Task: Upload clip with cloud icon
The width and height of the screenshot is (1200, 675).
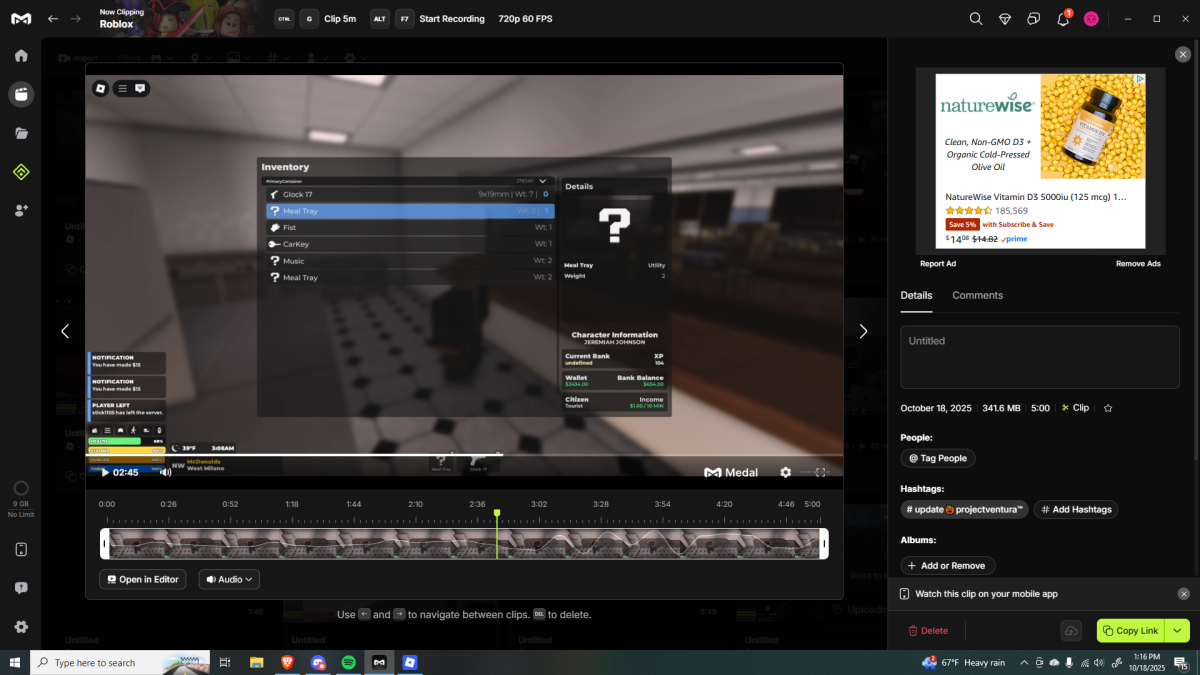Action: [1071, 631]
